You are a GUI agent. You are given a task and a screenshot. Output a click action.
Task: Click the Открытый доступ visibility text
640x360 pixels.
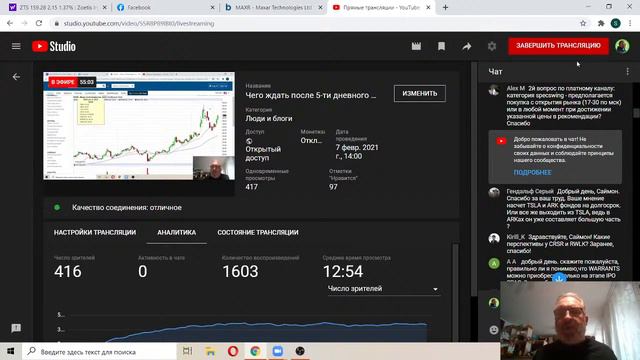point(263,153)
